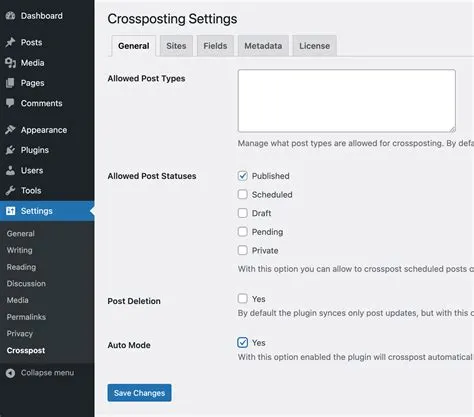The image size is (474, 417).
Task: Disable Auto Mode Yes checkbox
Action: point(243,342)
